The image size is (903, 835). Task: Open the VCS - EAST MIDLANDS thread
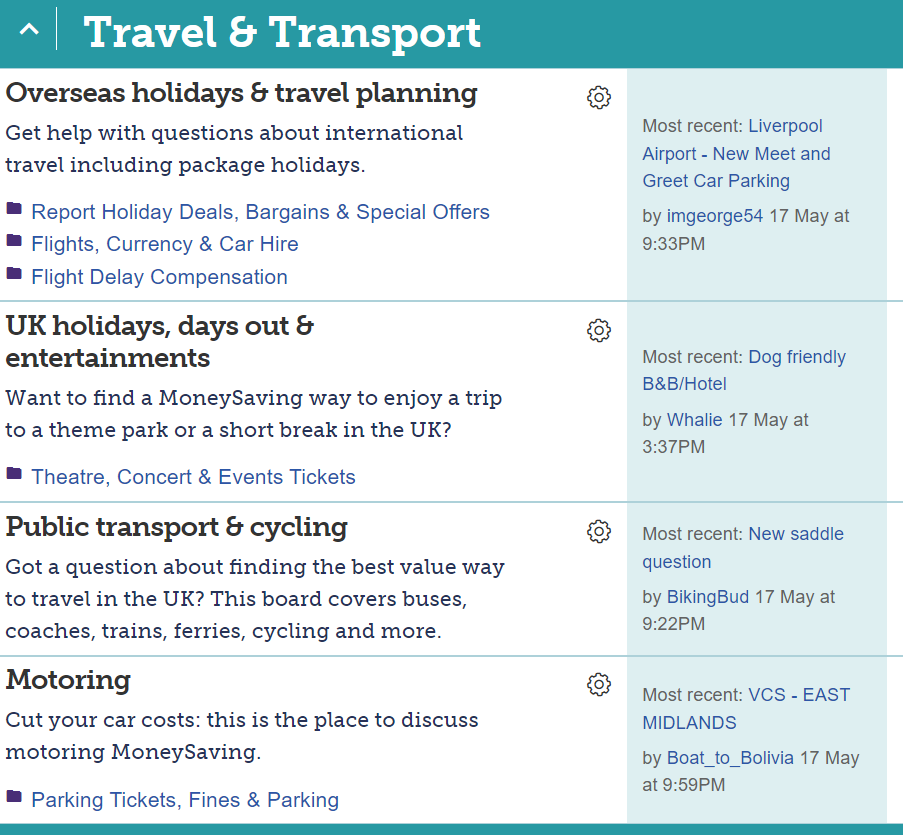tap(746, 708)
